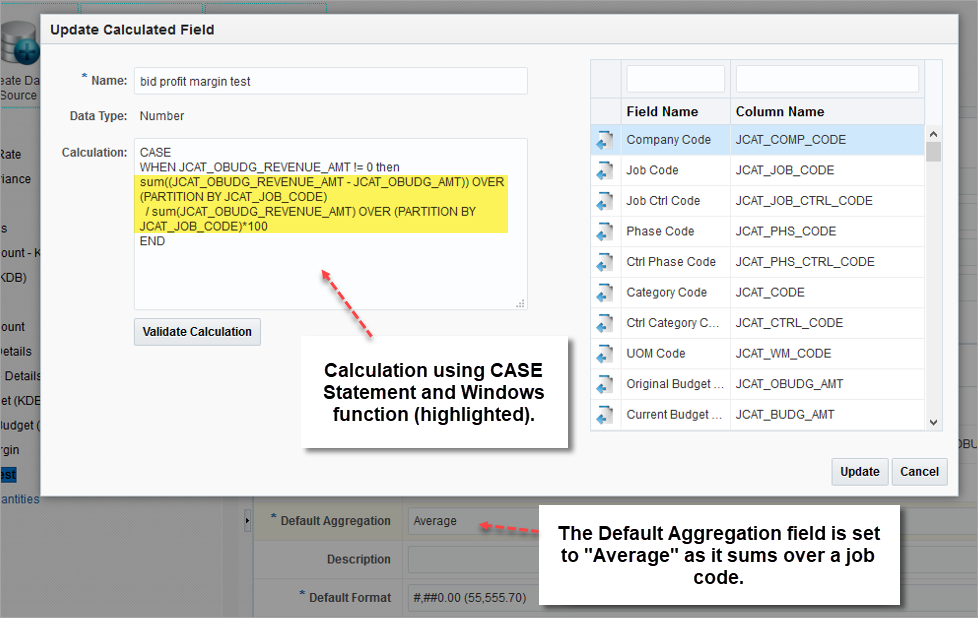The width and height of the screenshot is (978, 618).
Task: Insert Company Code field arrow icon
Action: tap(604, 140)
